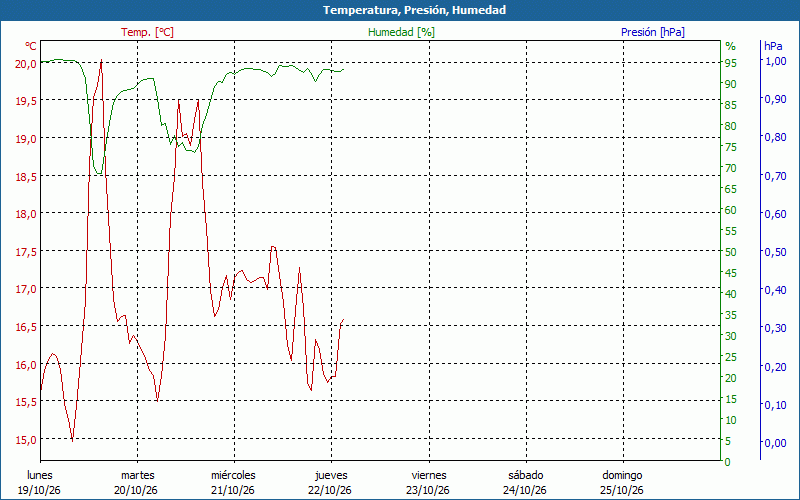Click the "sábado" day label
The image size is (800, 500).
(x=526, y=475)
